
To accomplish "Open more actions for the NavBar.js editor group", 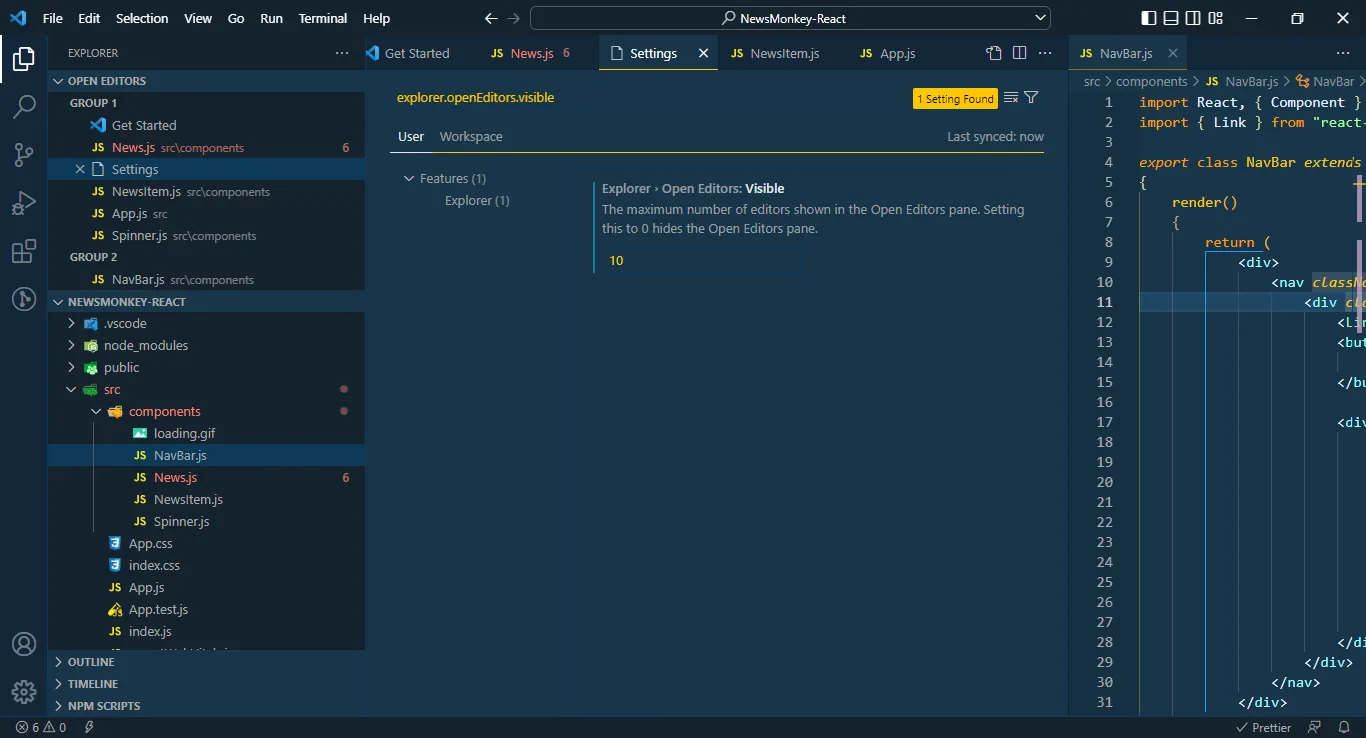I will [x=1344, y=53].
